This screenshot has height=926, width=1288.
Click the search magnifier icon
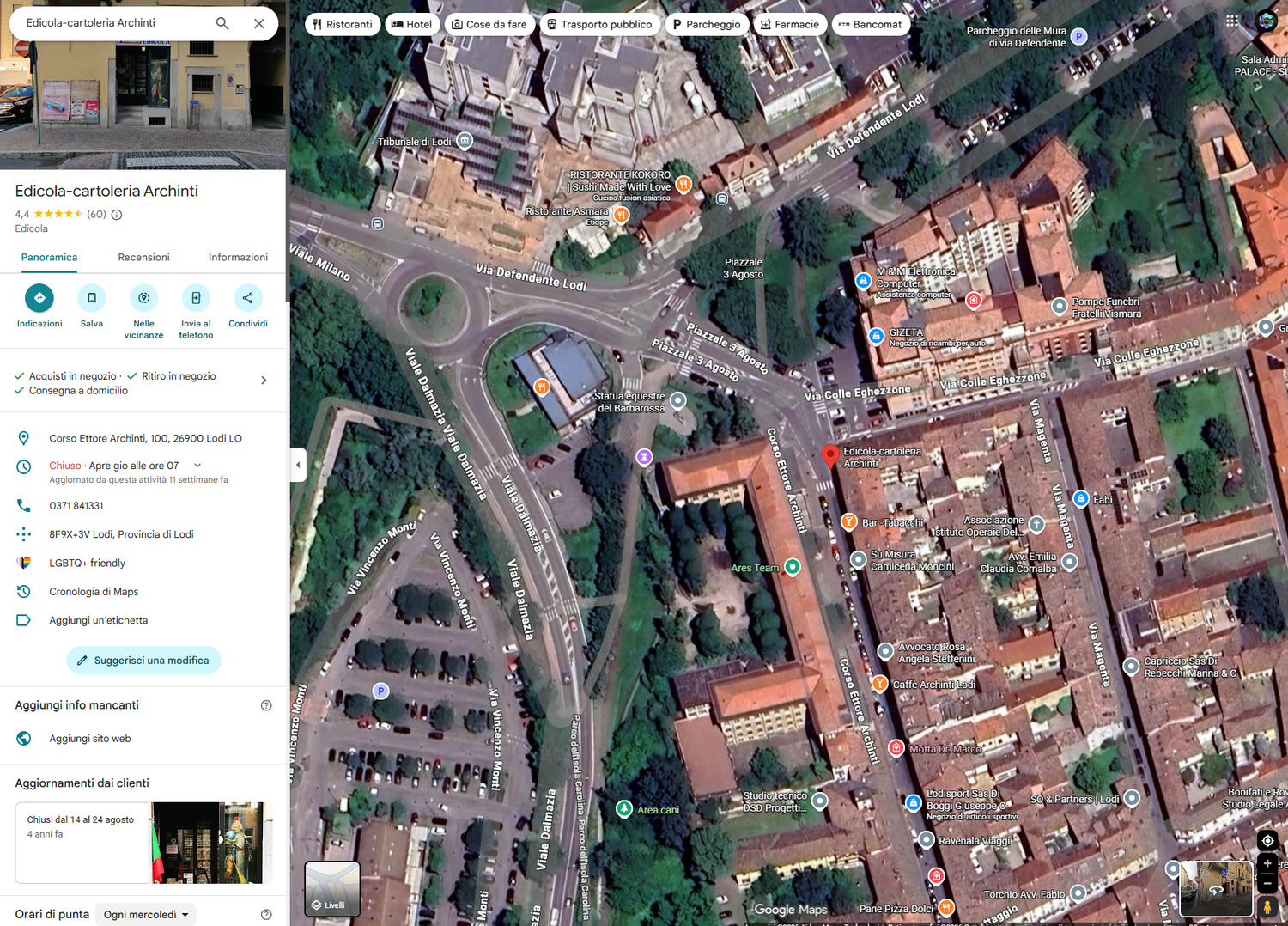(222, 23)
